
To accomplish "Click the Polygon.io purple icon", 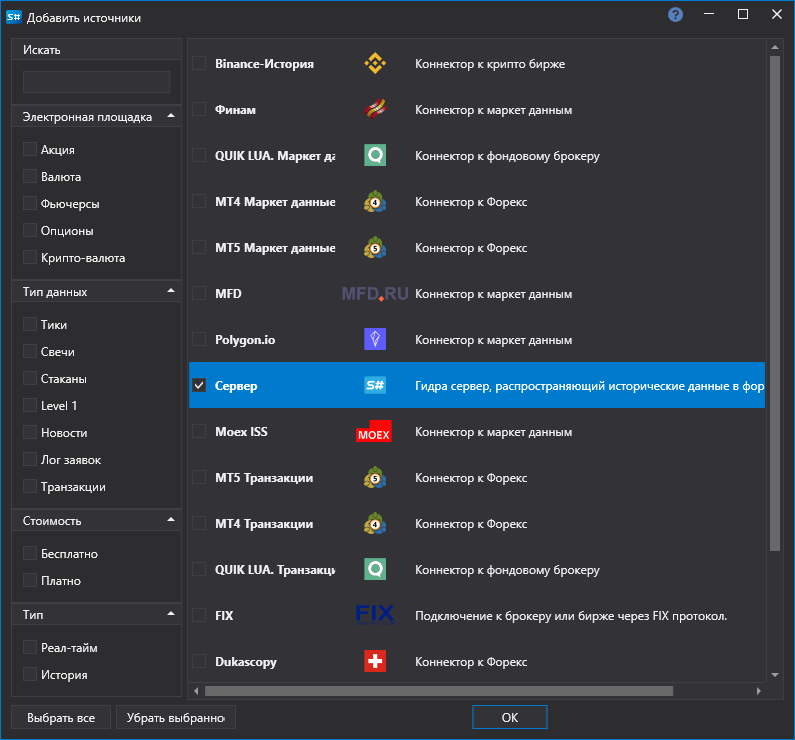I will 375,339.
